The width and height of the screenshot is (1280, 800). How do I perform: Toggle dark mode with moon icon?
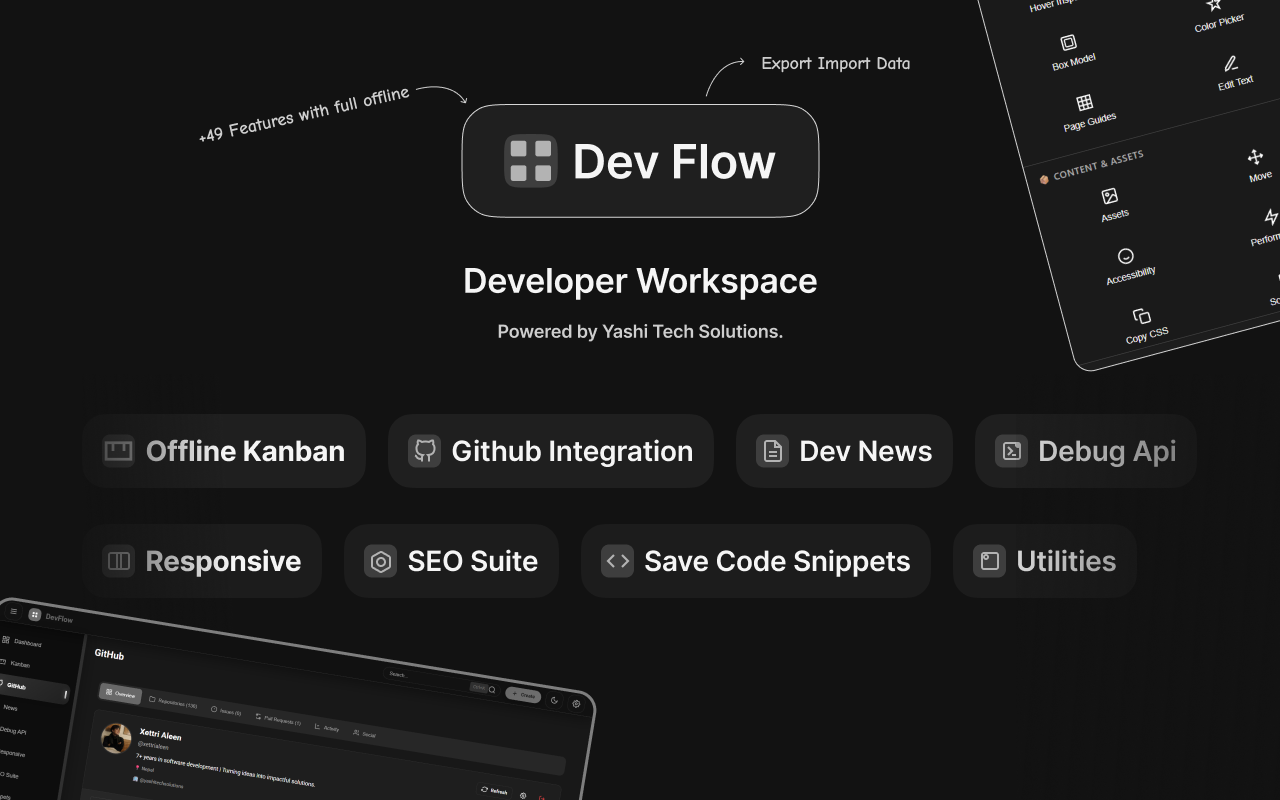(555, 700)
